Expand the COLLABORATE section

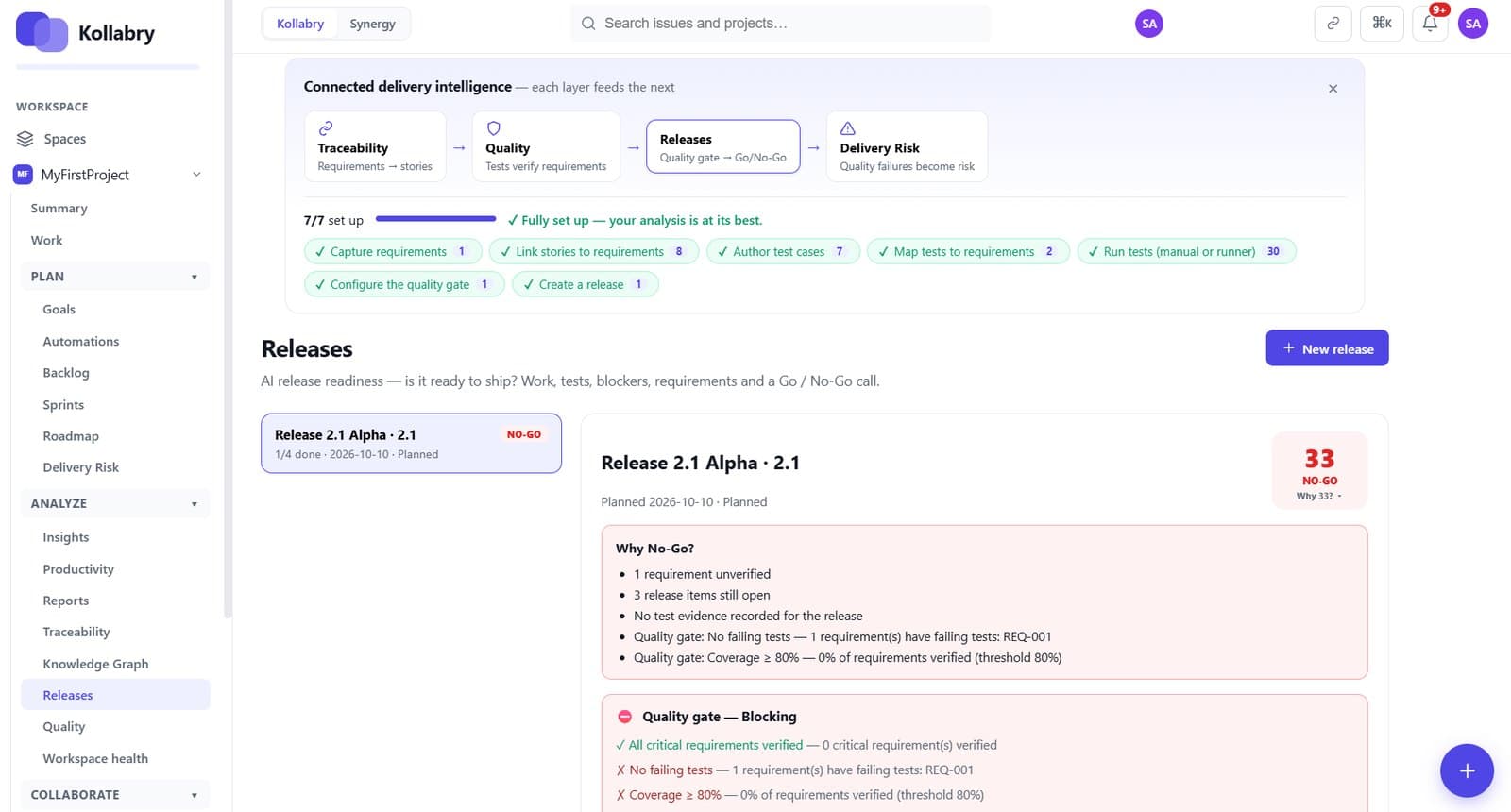point(115,794)
